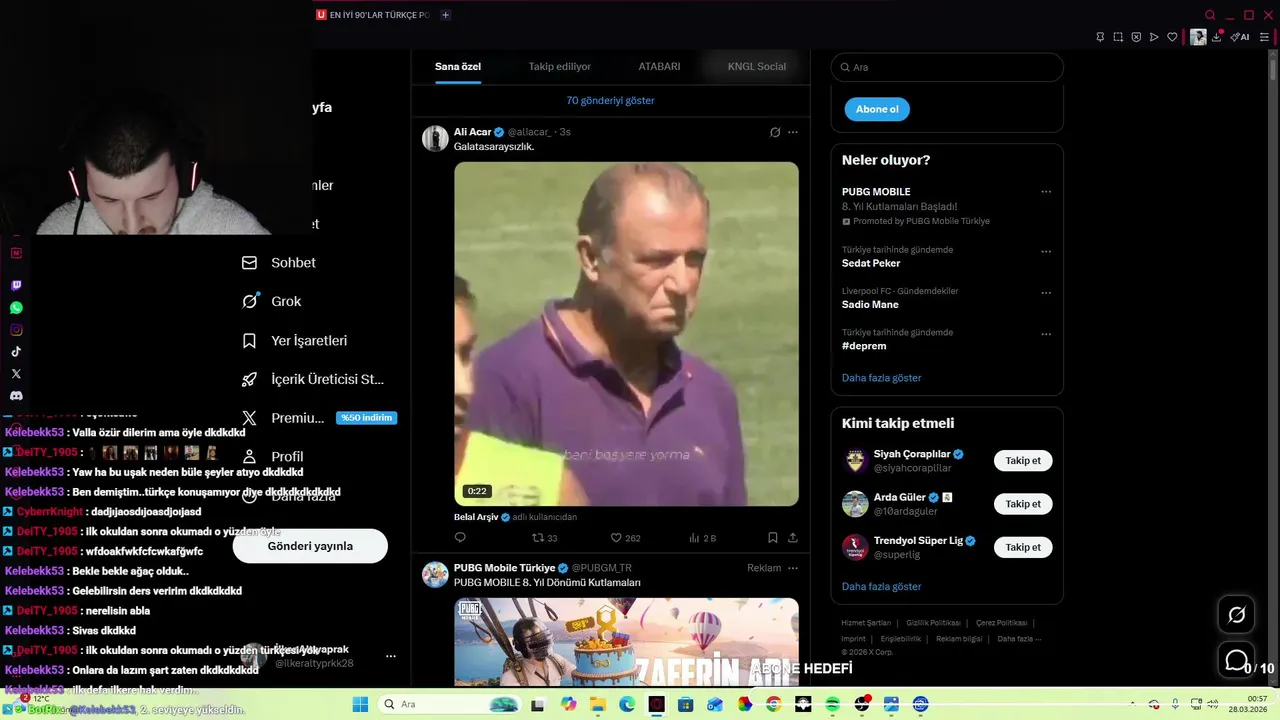Bookmark Ali Acar's post
The height and width of the screenshot is (720, 1280).
coord(773,538)
